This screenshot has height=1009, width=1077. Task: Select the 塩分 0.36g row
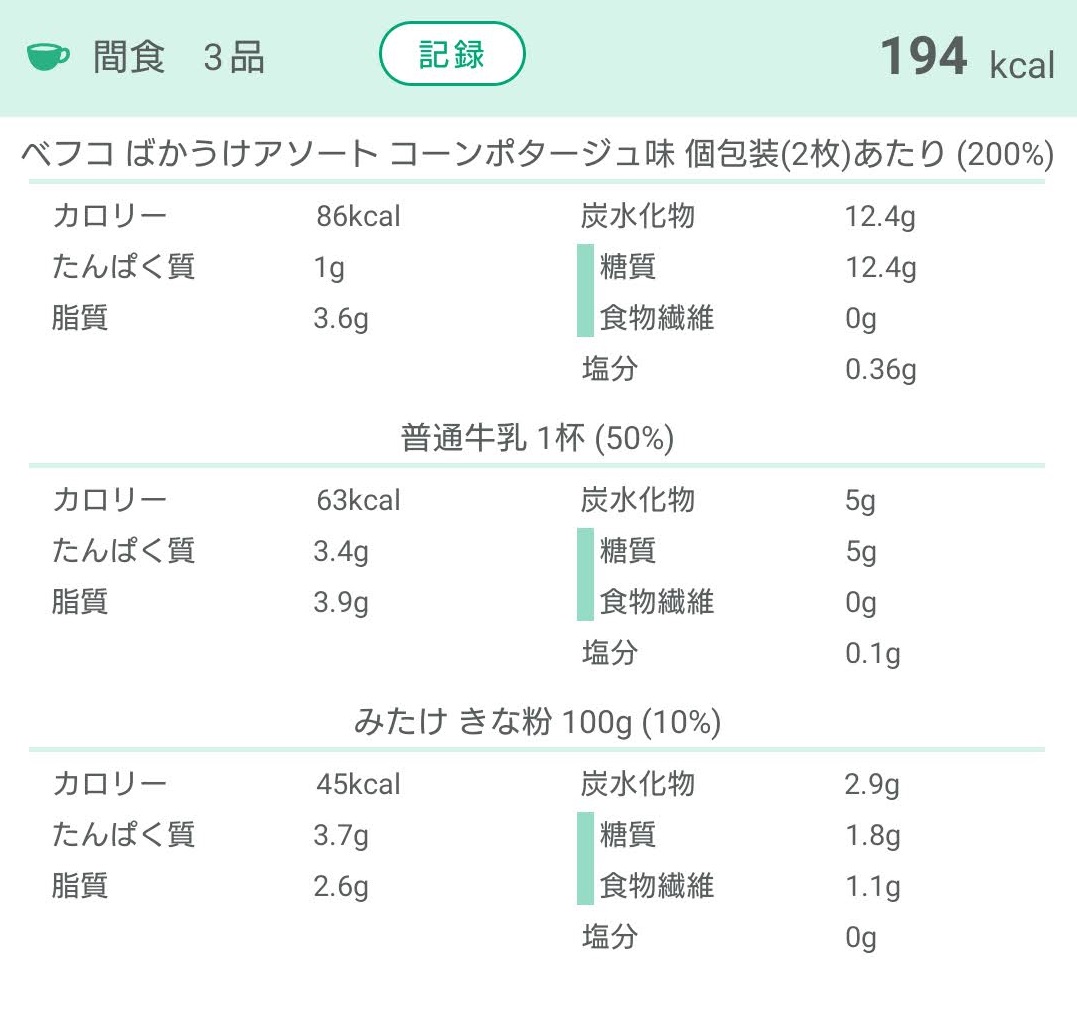click(749, 369)
